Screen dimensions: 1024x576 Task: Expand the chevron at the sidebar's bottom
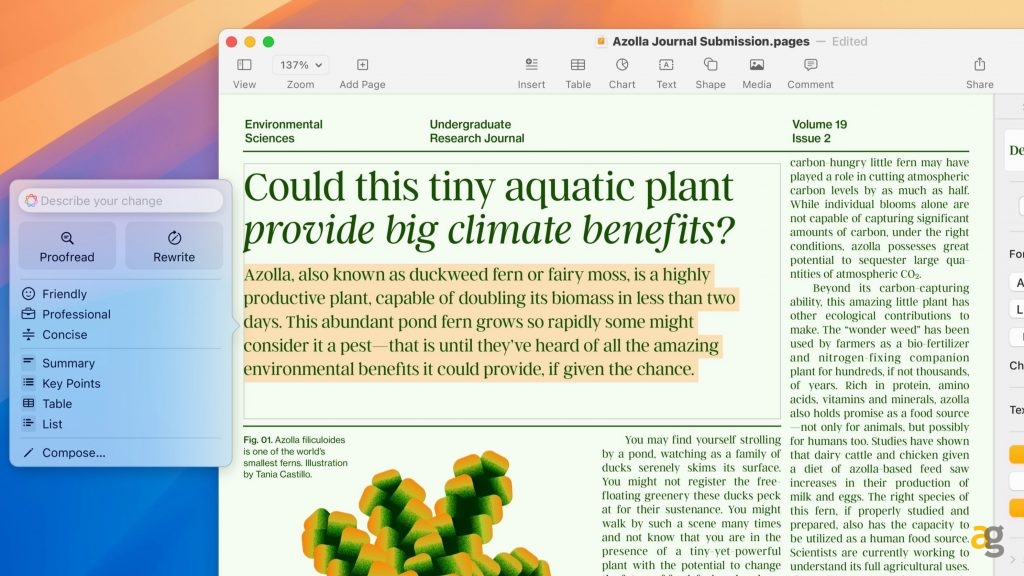(x=1012, y=559)
